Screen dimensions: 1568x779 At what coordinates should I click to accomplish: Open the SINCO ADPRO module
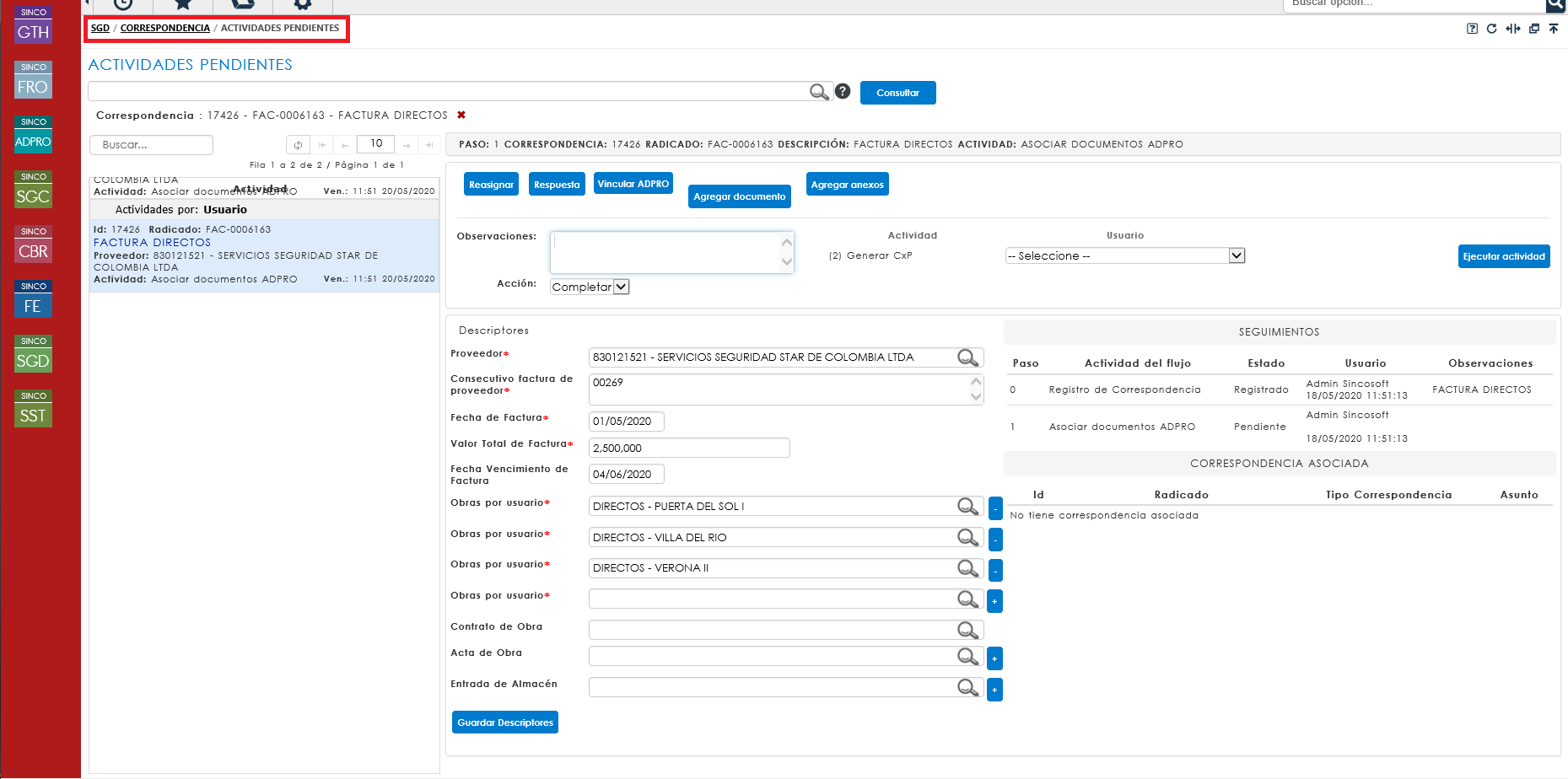point(33,135)
